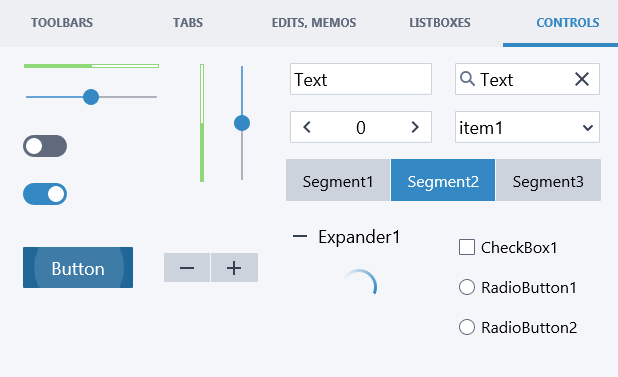618x377 pixels.
Task: Select Segment1
Action: pos(338,180)
